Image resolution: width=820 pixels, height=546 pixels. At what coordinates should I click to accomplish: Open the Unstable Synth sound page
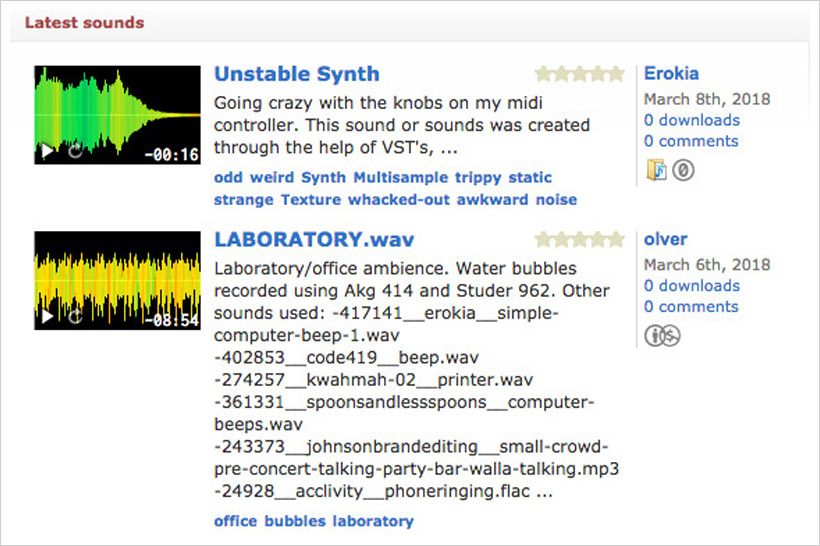[x=297, y=74]
